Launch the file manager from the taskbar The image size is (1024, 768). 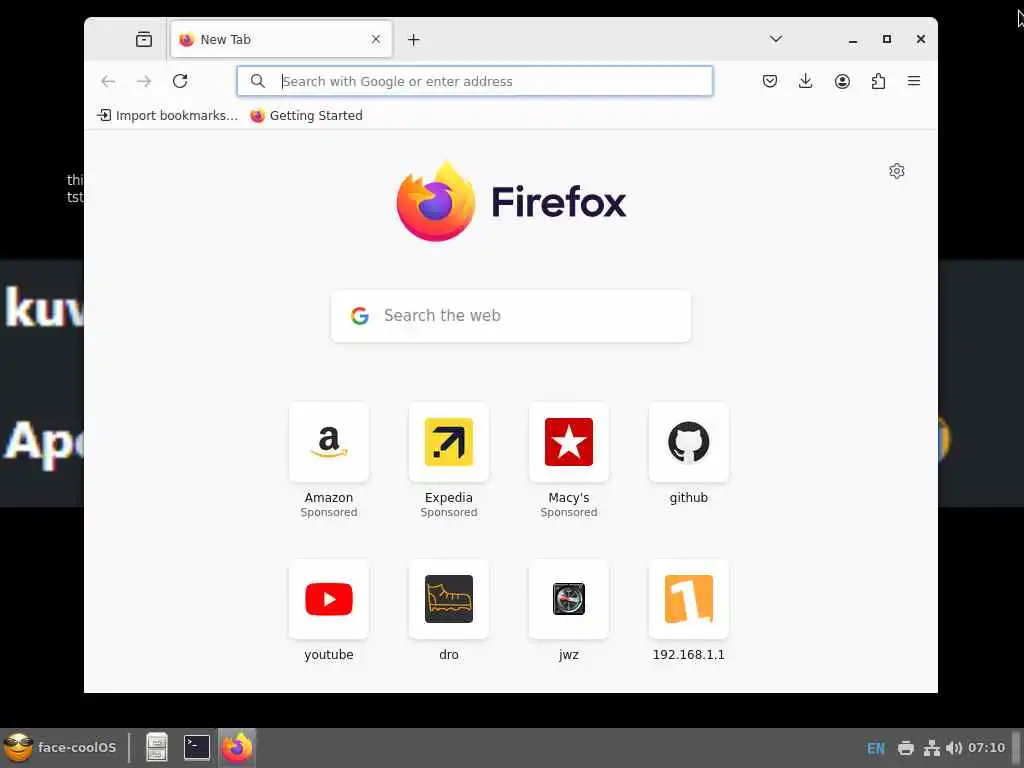157,747
